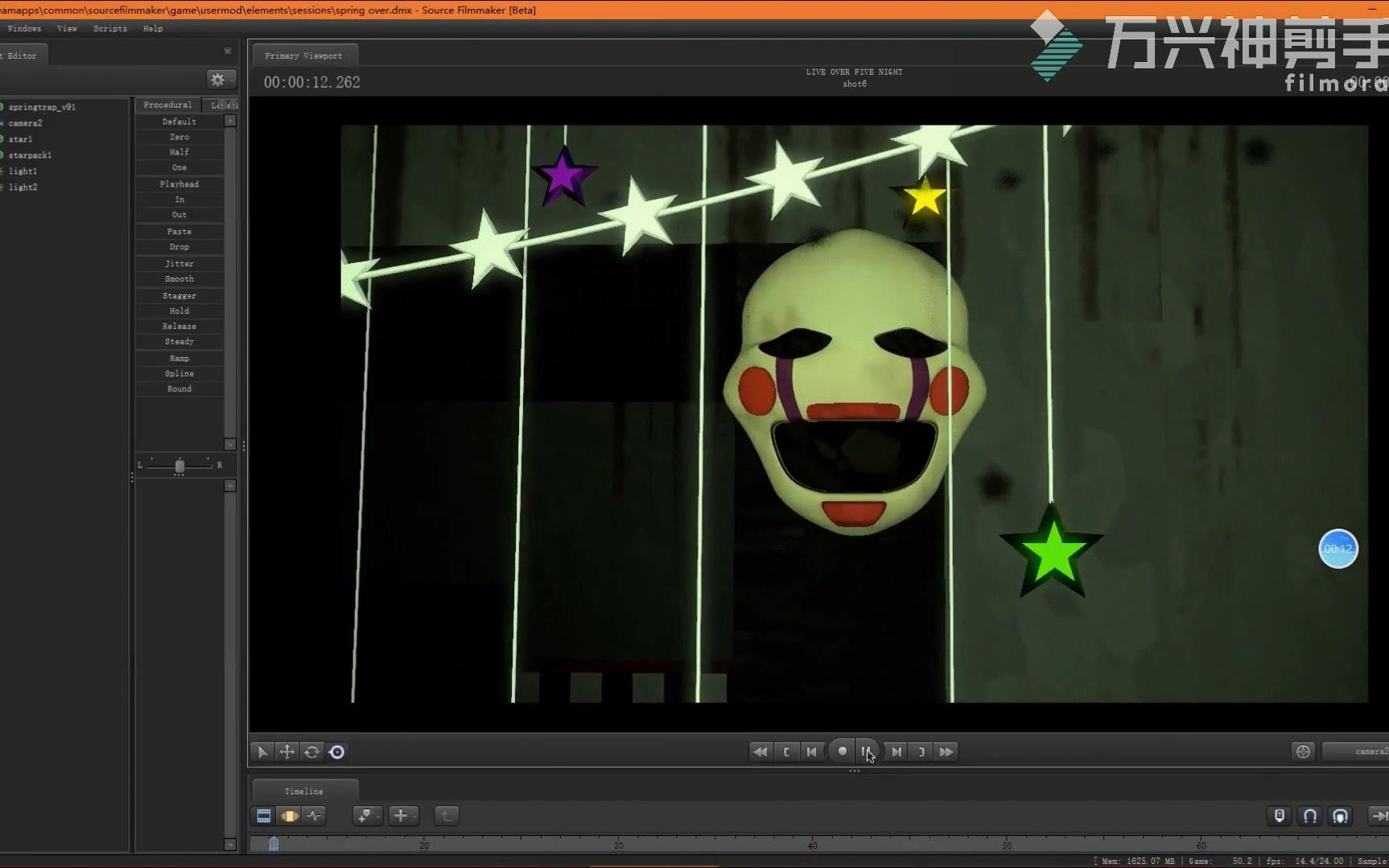Switch to Clip Editor mode icon
1389x868 pixels.
(263, 816)
